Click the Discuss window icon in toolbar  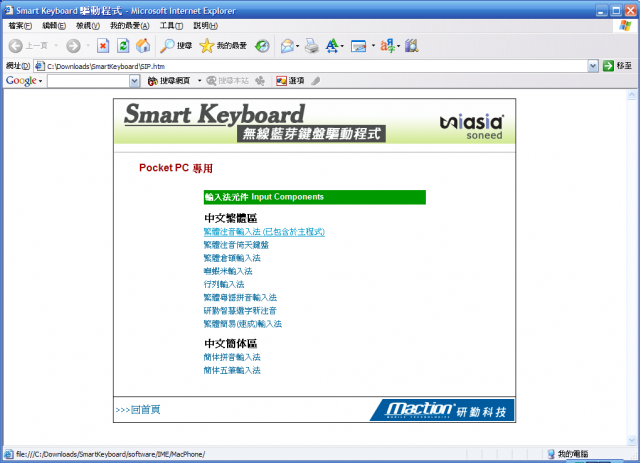(x=358, y=46)
